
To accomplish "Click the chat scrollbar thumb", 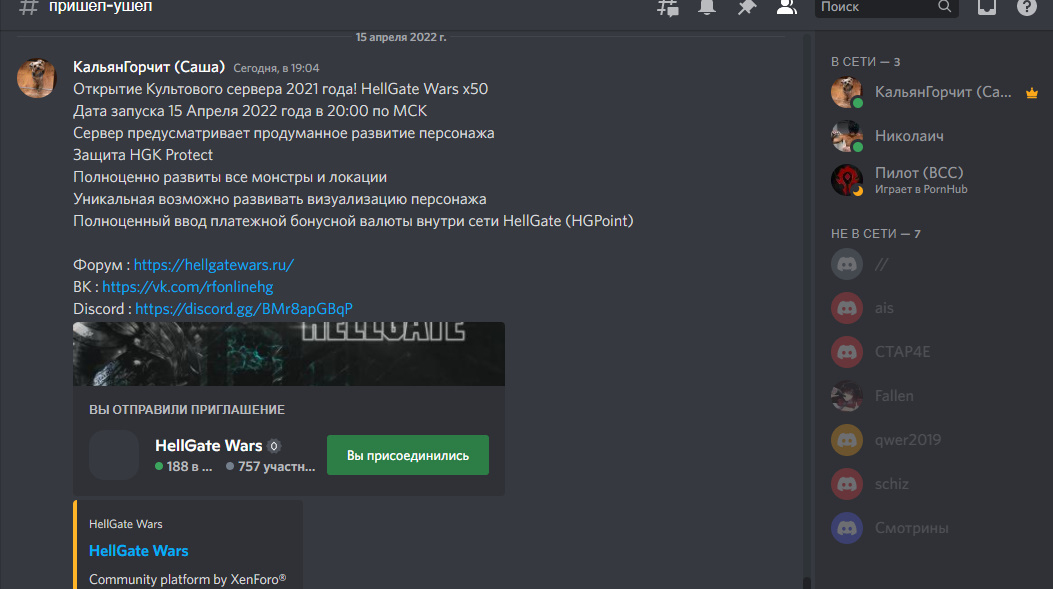I will point(807,582).
